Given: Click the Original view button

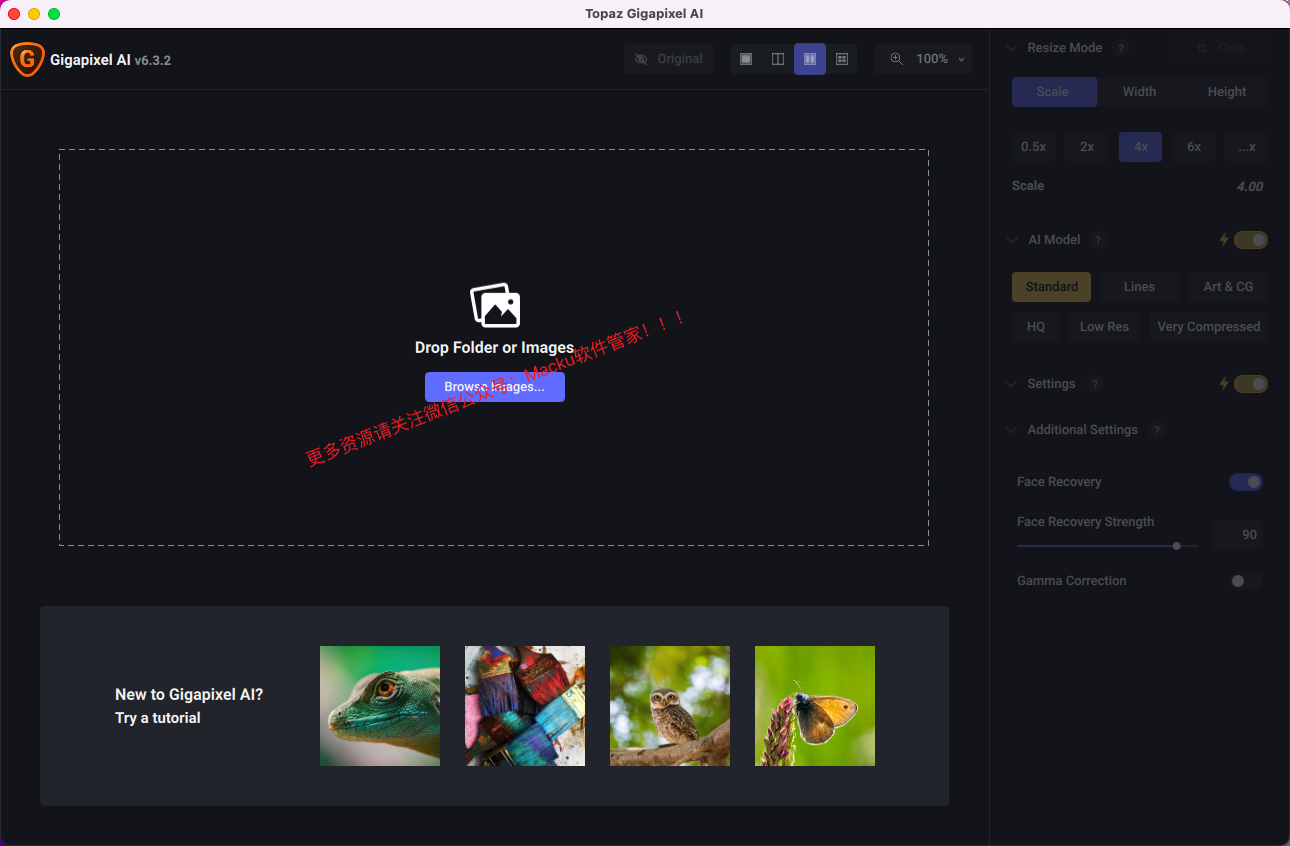Looking at the screenshot, I should coord(669,59).
